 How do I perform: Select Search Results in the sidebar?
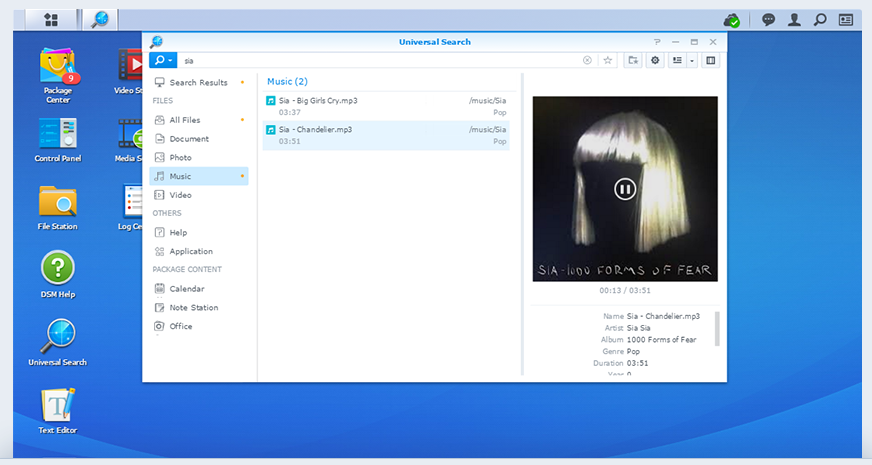tap(199, 82)
